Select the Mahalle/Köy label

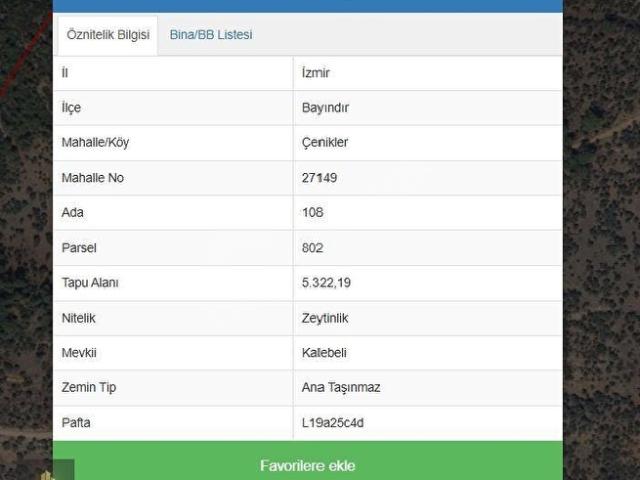point(95,143)
